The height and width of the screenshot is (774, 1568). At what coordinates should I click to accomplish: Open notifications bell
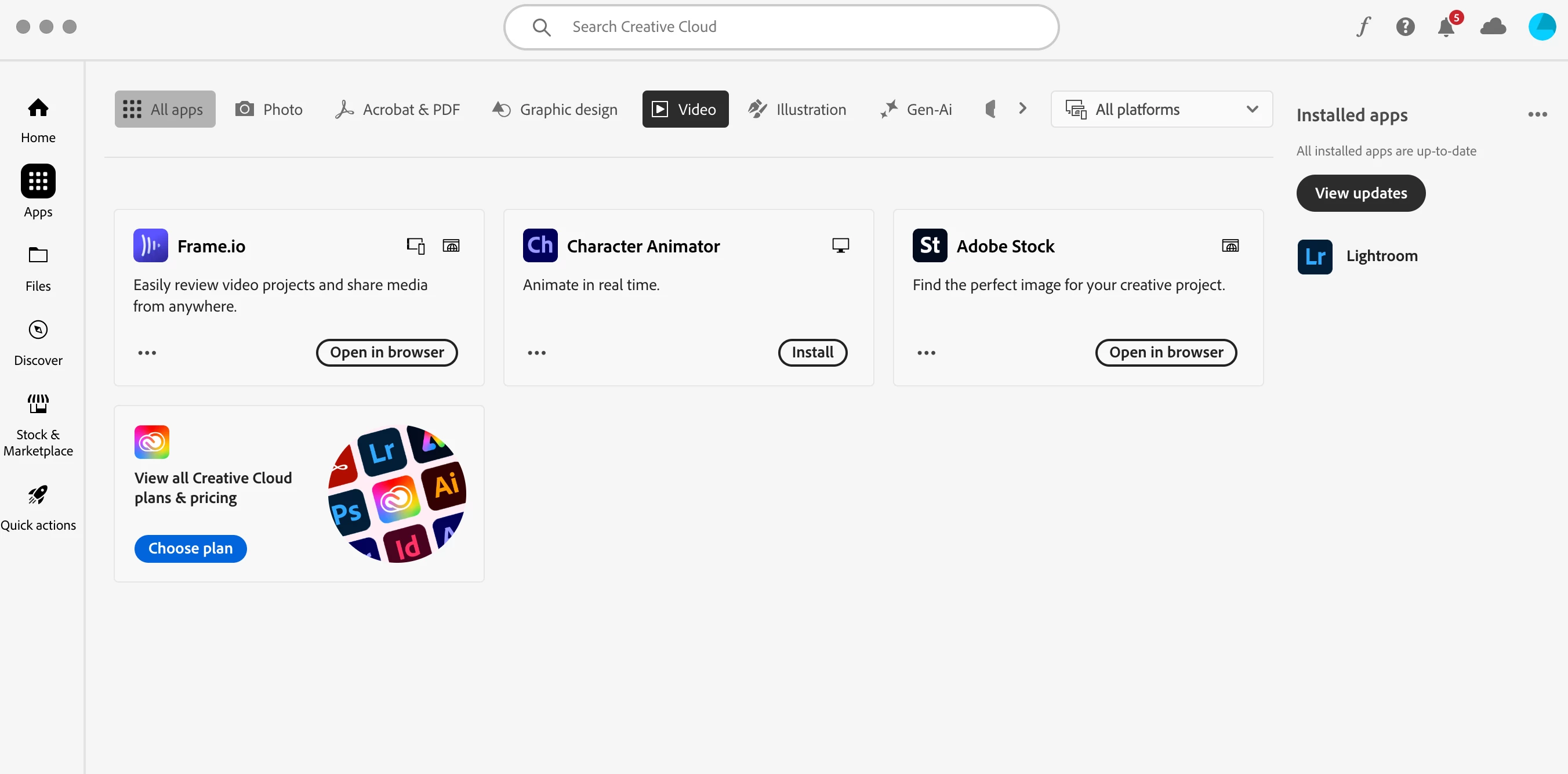tap(1446, 27)
